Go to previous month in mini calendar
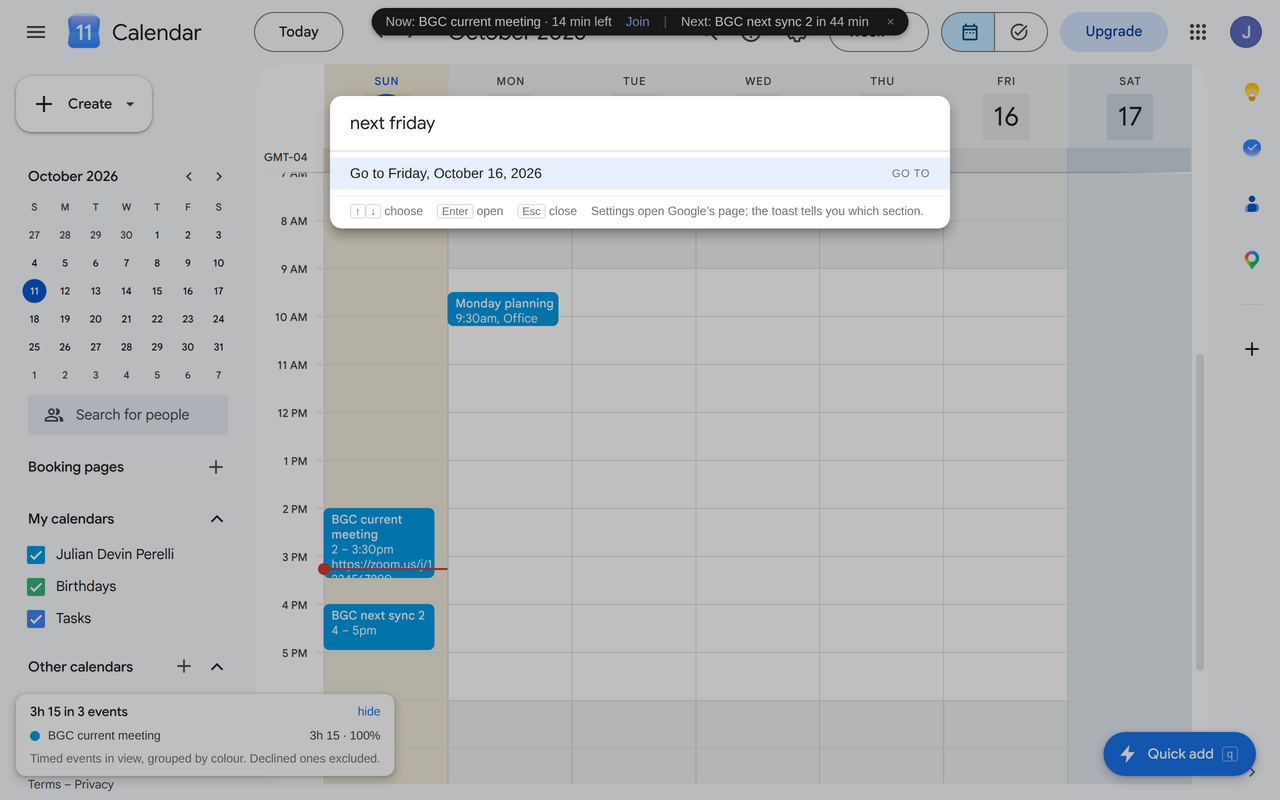 (x=189, y=176)
